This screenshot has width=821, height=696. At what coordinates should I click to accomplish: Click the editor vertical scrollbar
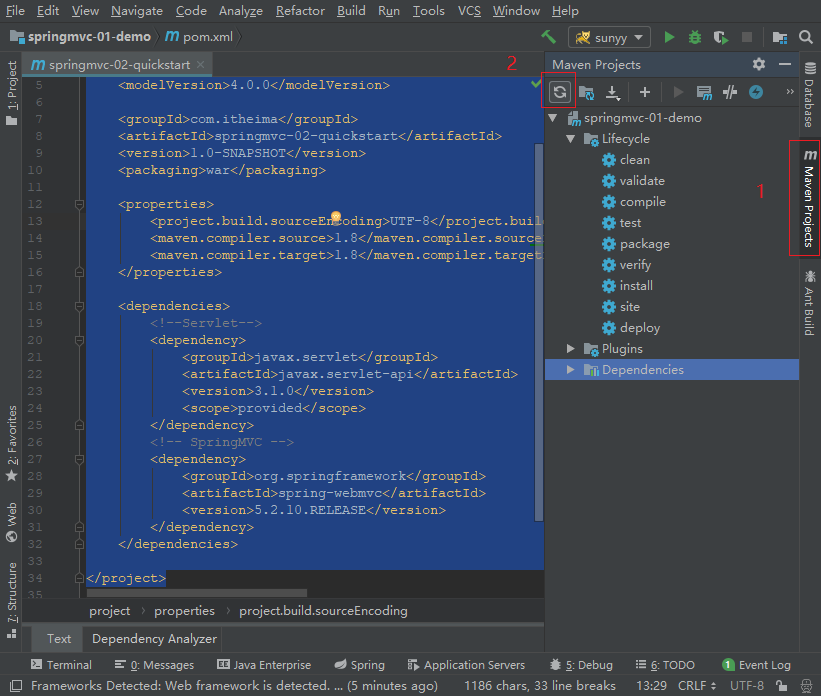coord(539,333)
